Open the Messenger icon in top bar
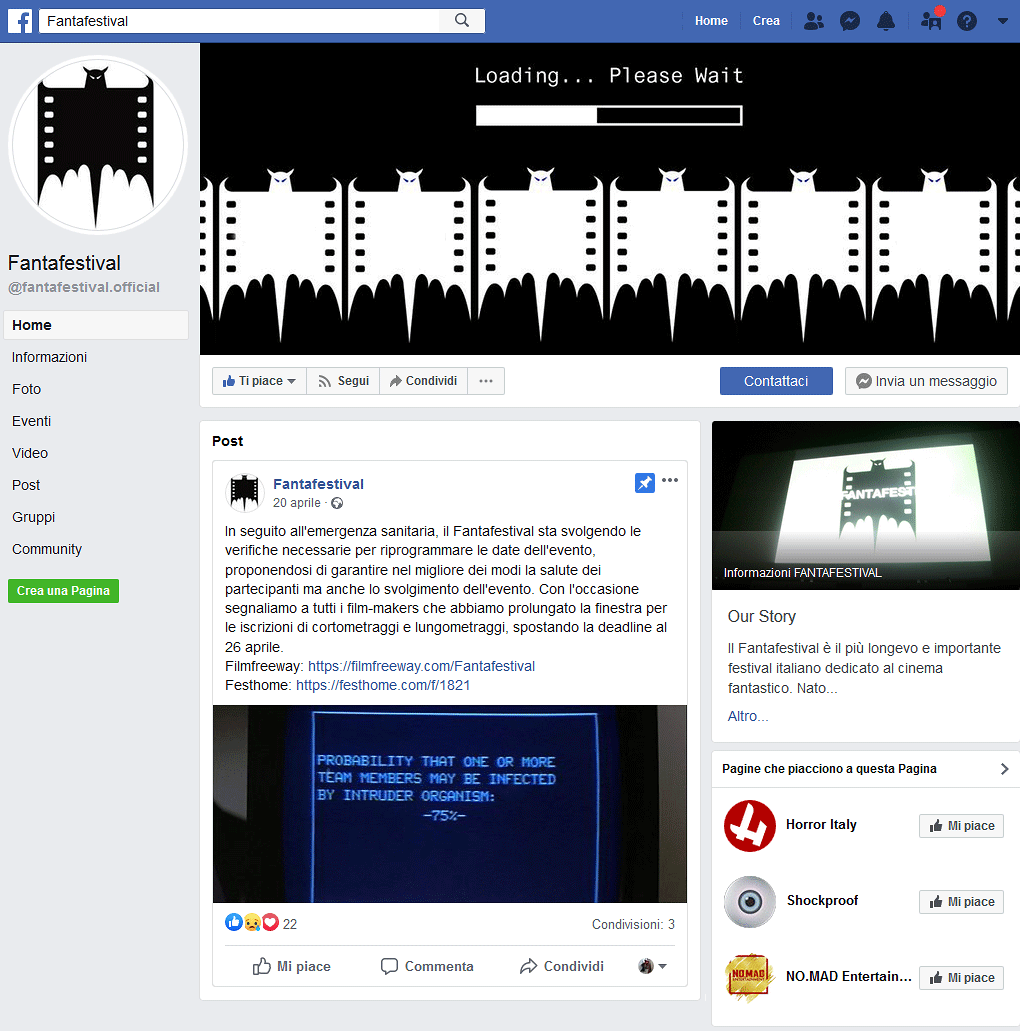Viewport: 1020px width, 1031px height. click(x=850, y=21)
